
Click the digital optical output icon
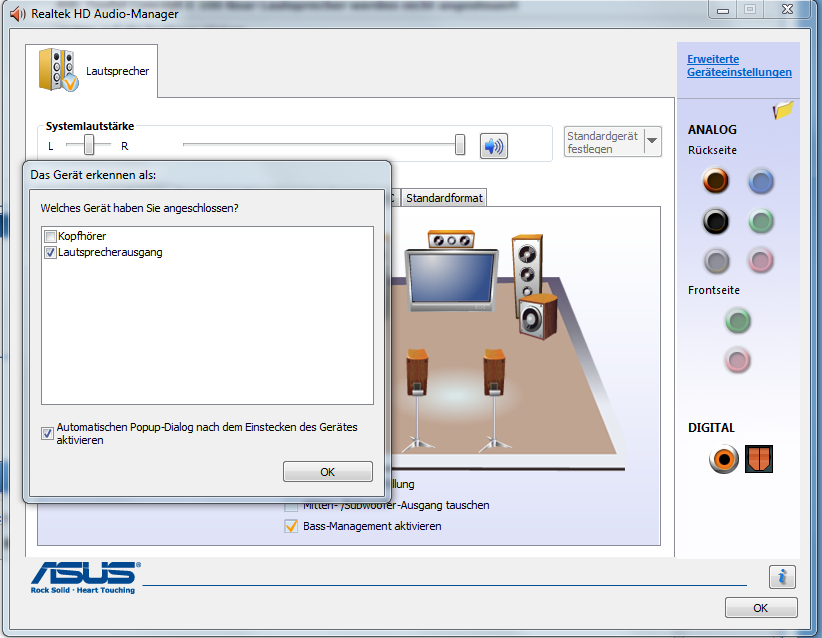click(x=759, y=459)
